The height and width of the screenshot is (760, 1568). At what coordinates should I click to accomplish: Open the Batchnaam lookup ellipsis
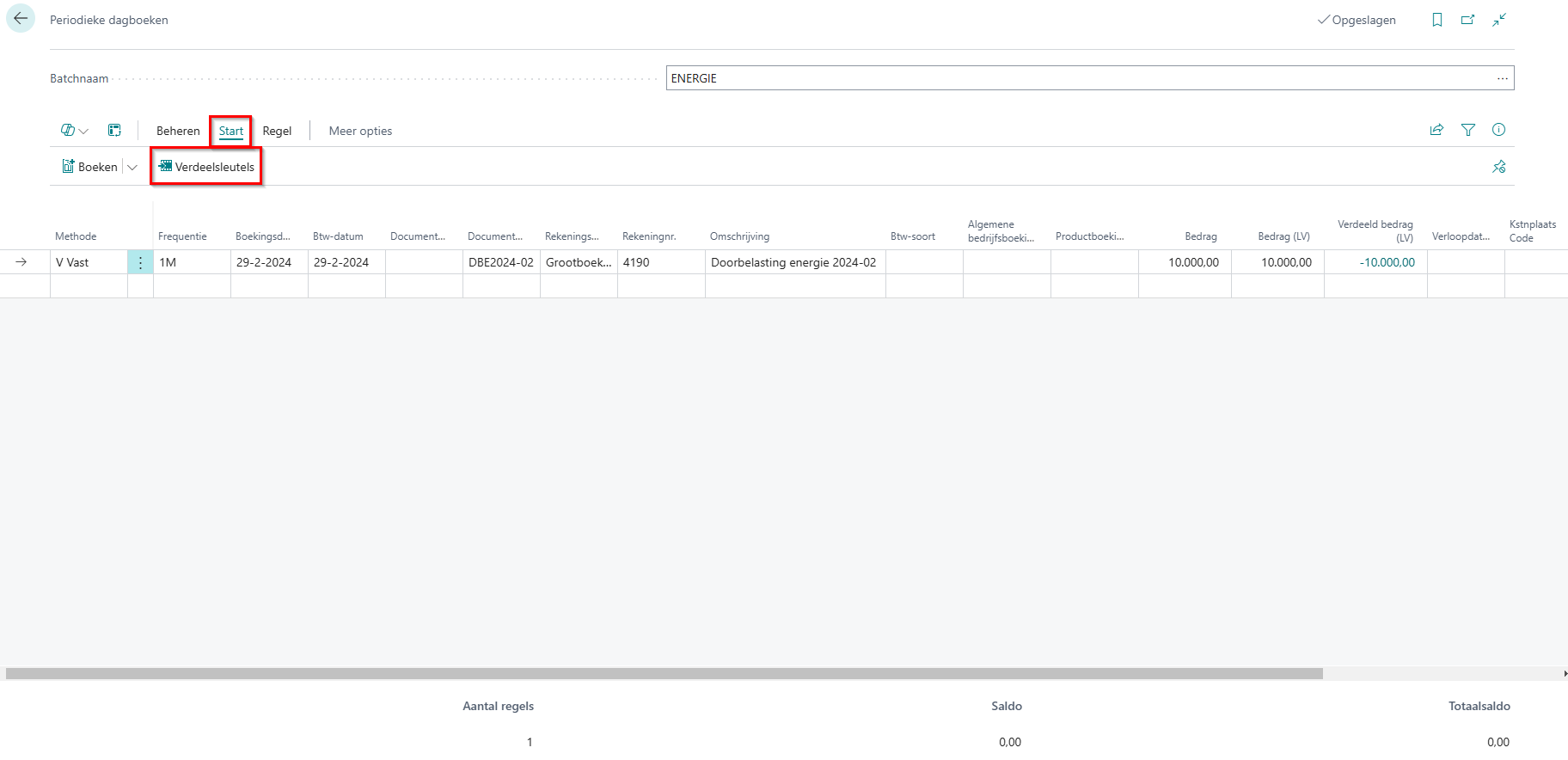click(1502, 78)
